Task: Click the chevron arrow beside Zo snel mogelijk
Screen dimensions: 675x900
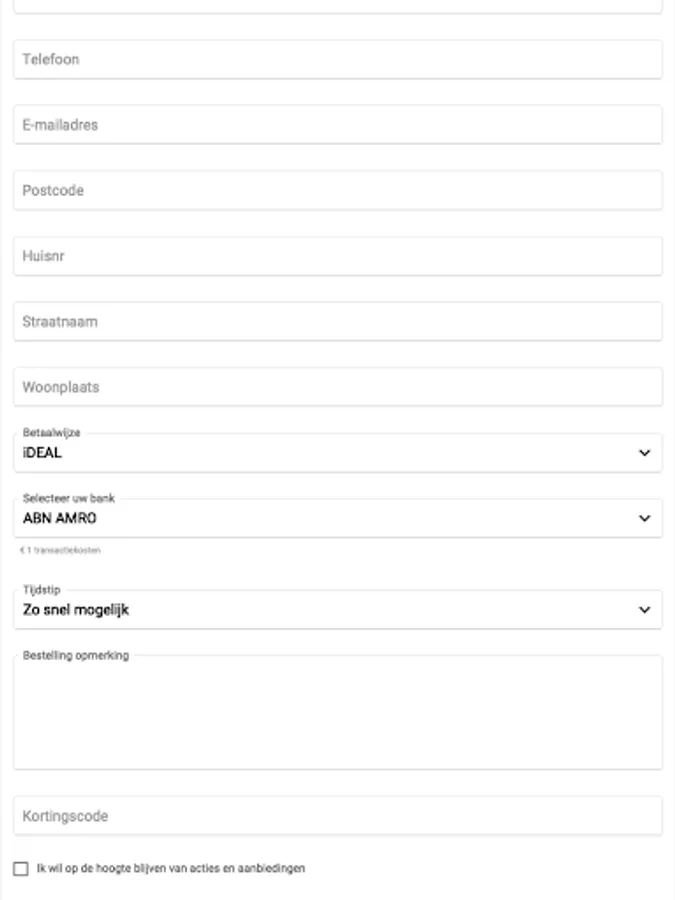Action: tap(644, 609)
